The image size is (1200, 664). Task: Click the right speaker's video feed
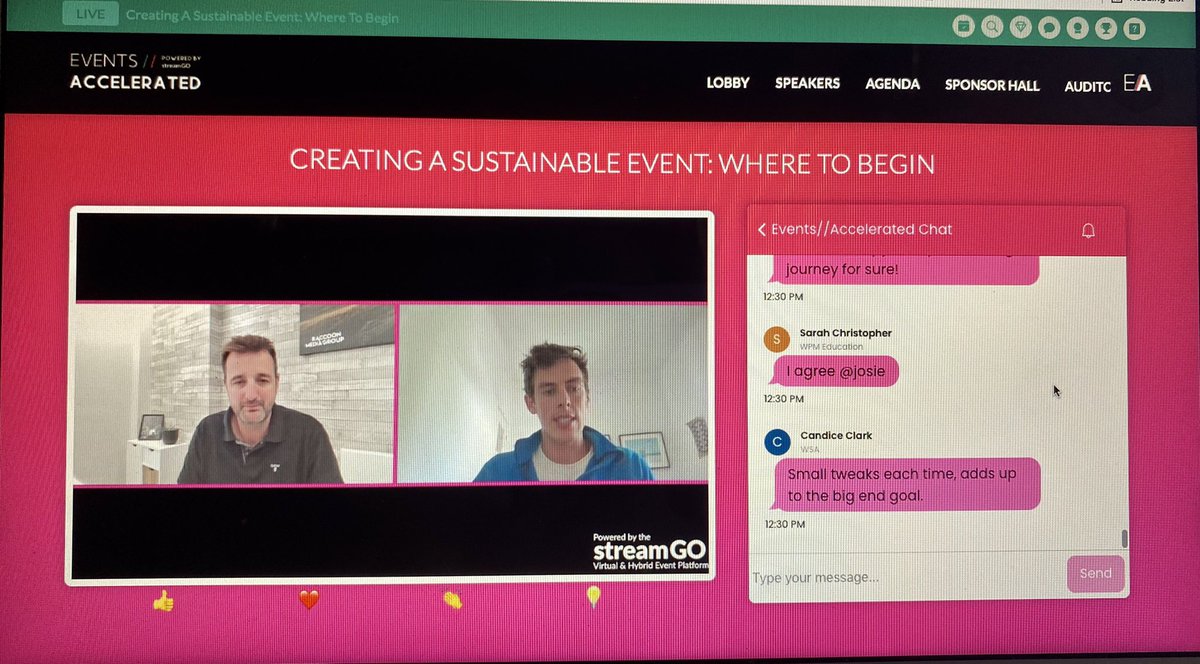click(x=553, y=394)
